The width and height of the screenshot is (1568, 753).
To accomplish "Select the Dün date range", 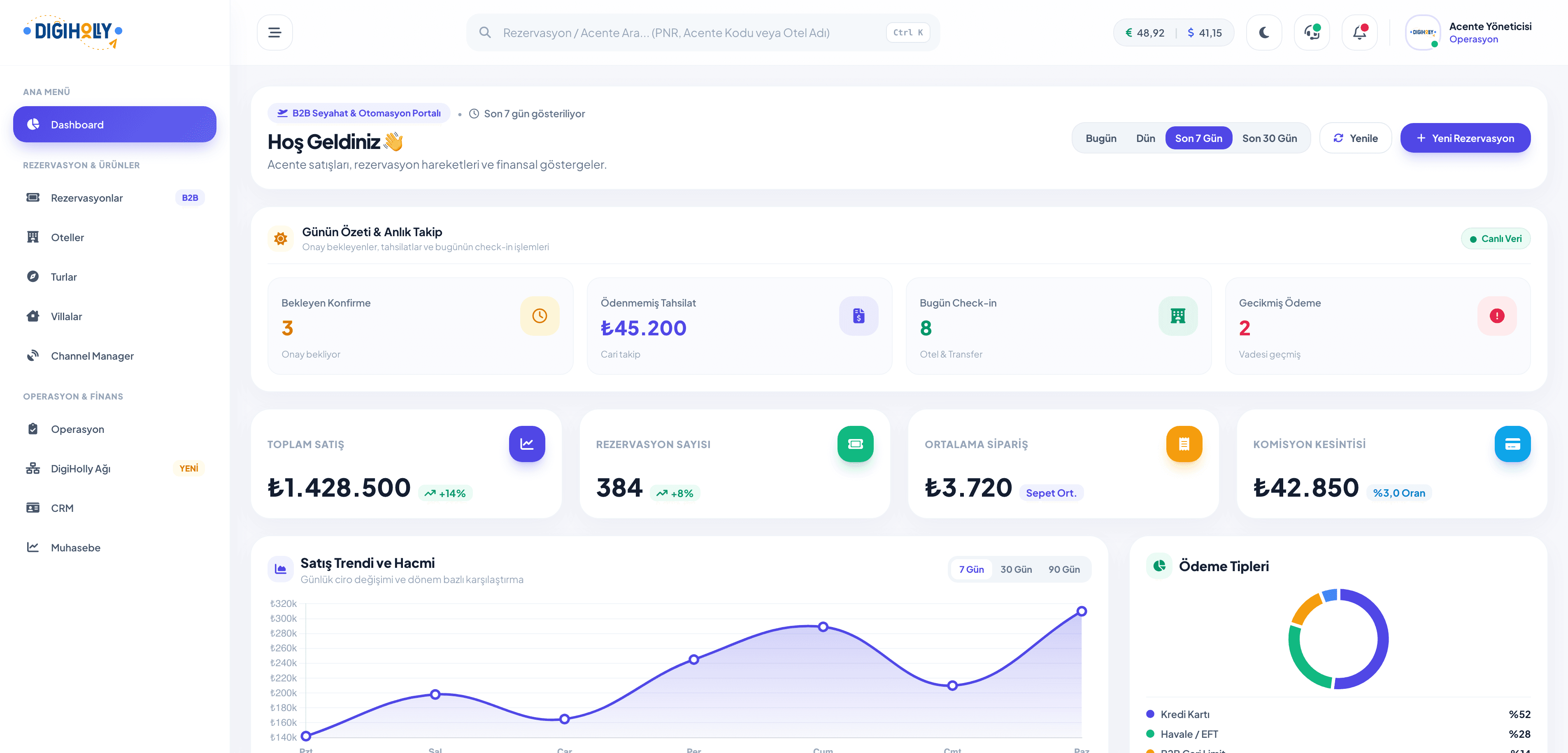I will [x=1145, y=138].
